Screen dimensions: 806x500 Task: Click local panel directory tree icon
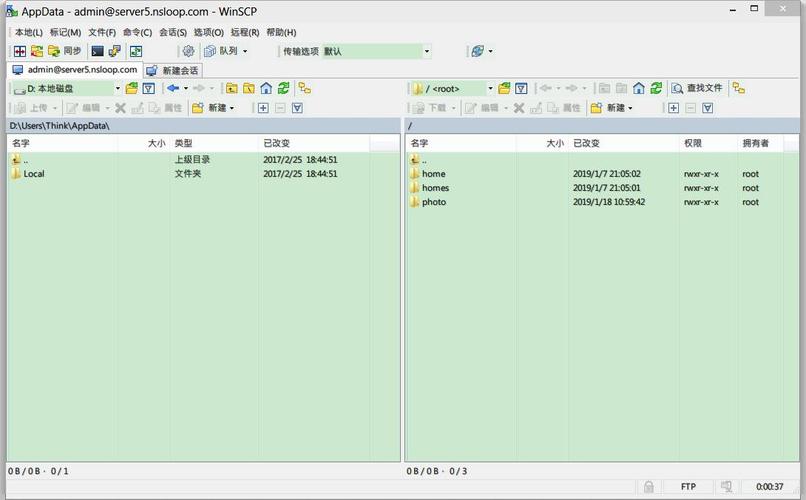305,88
